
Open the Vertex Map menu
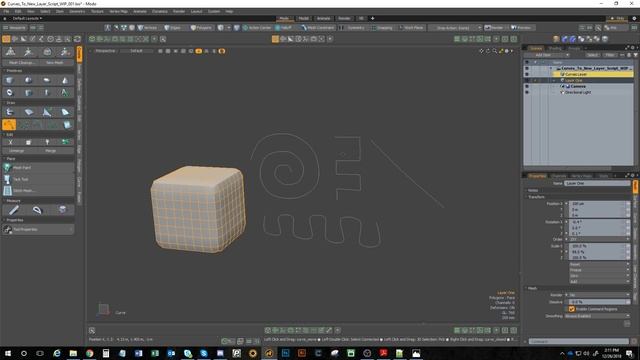click(118, 11)
